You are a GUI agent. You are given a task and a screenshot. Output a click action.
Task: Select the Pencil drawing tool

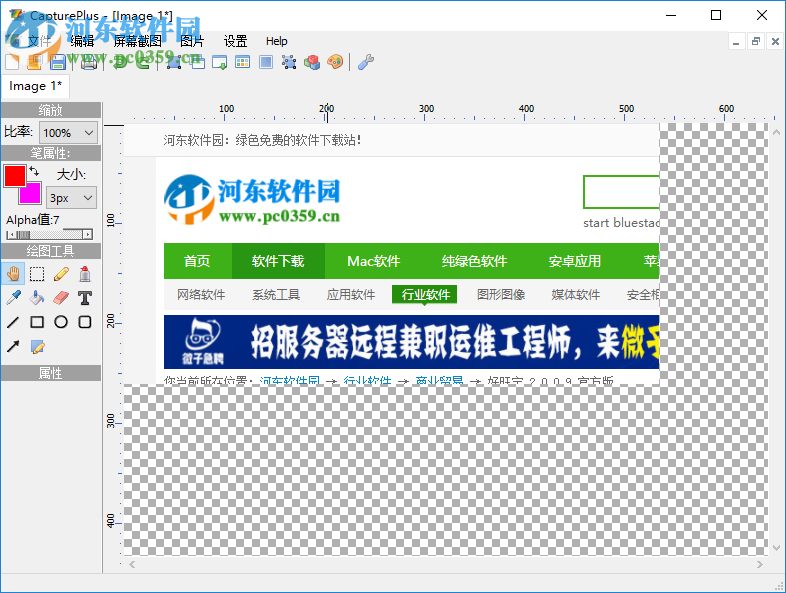click(61, 274)
